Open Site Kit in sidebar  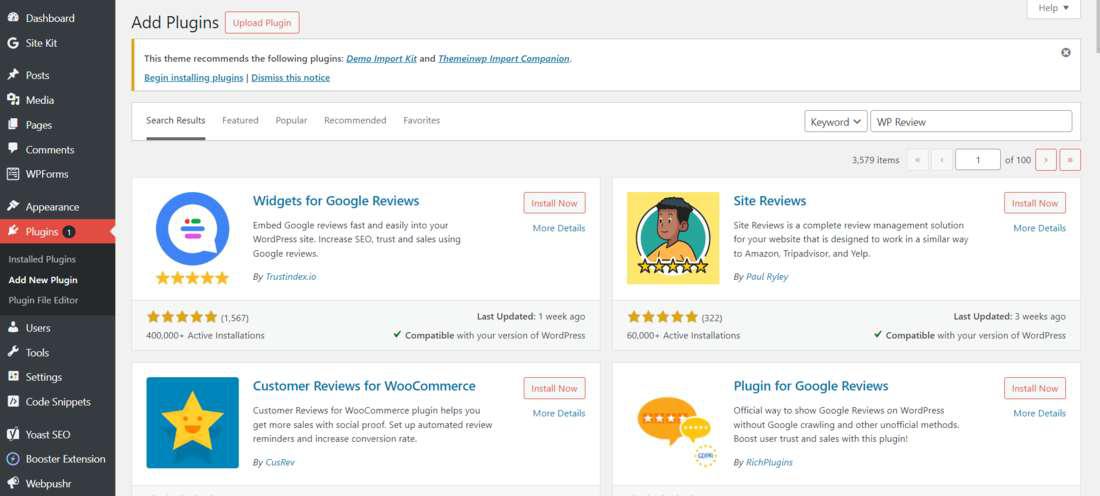tap(41, 43)
